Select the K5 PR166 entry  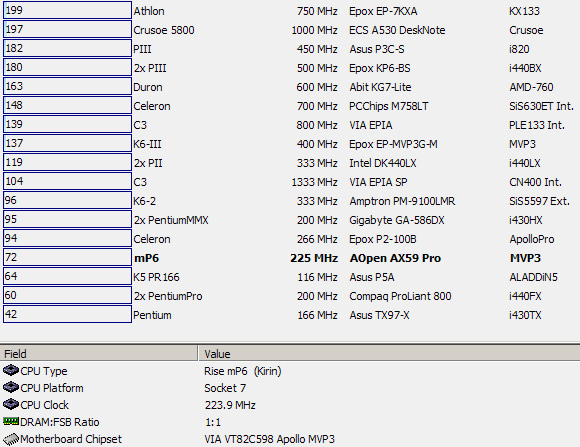pyautogui.click(x=156, y=277)
